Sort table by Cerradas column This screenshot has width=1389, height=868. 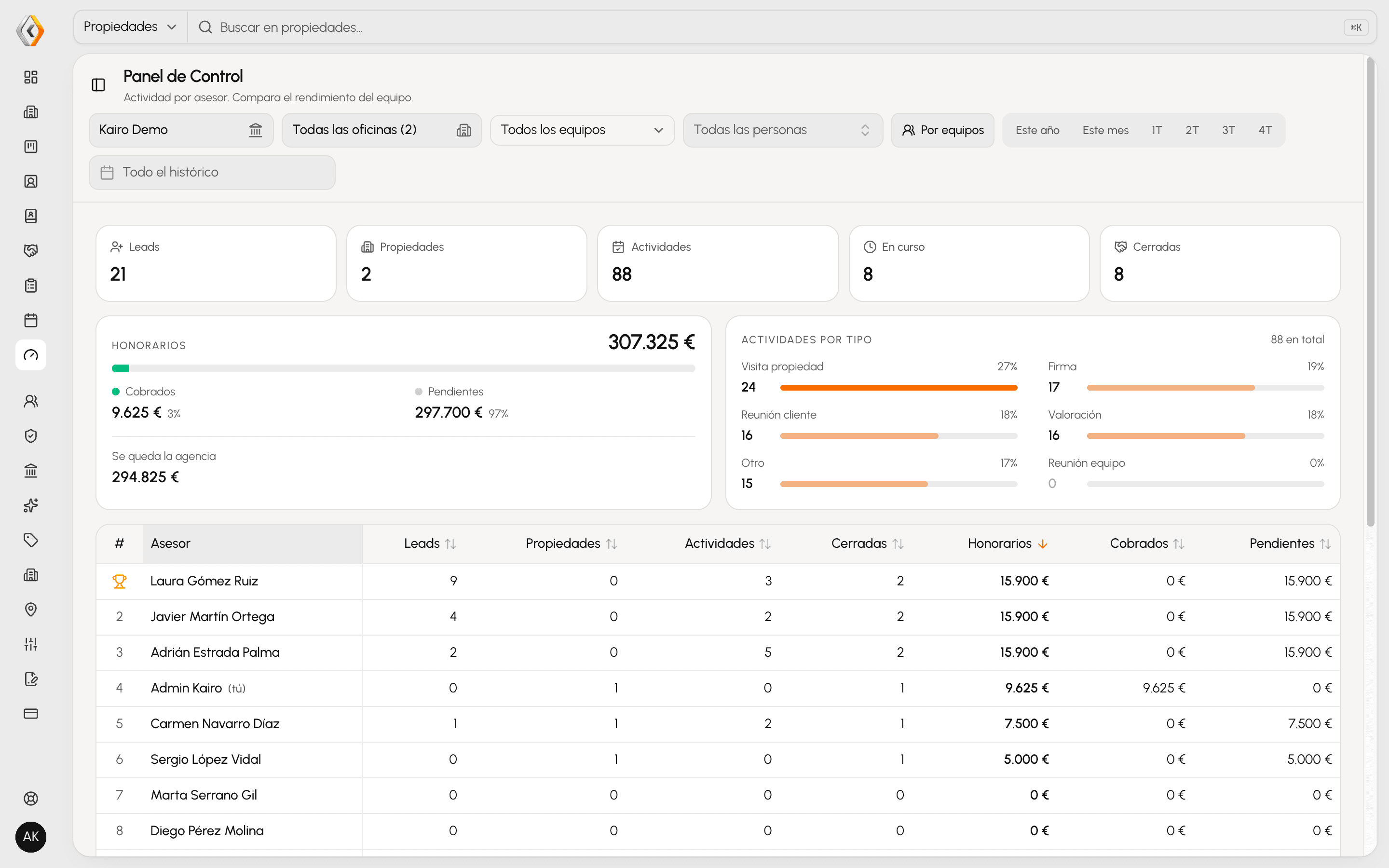tap(867, 543)
